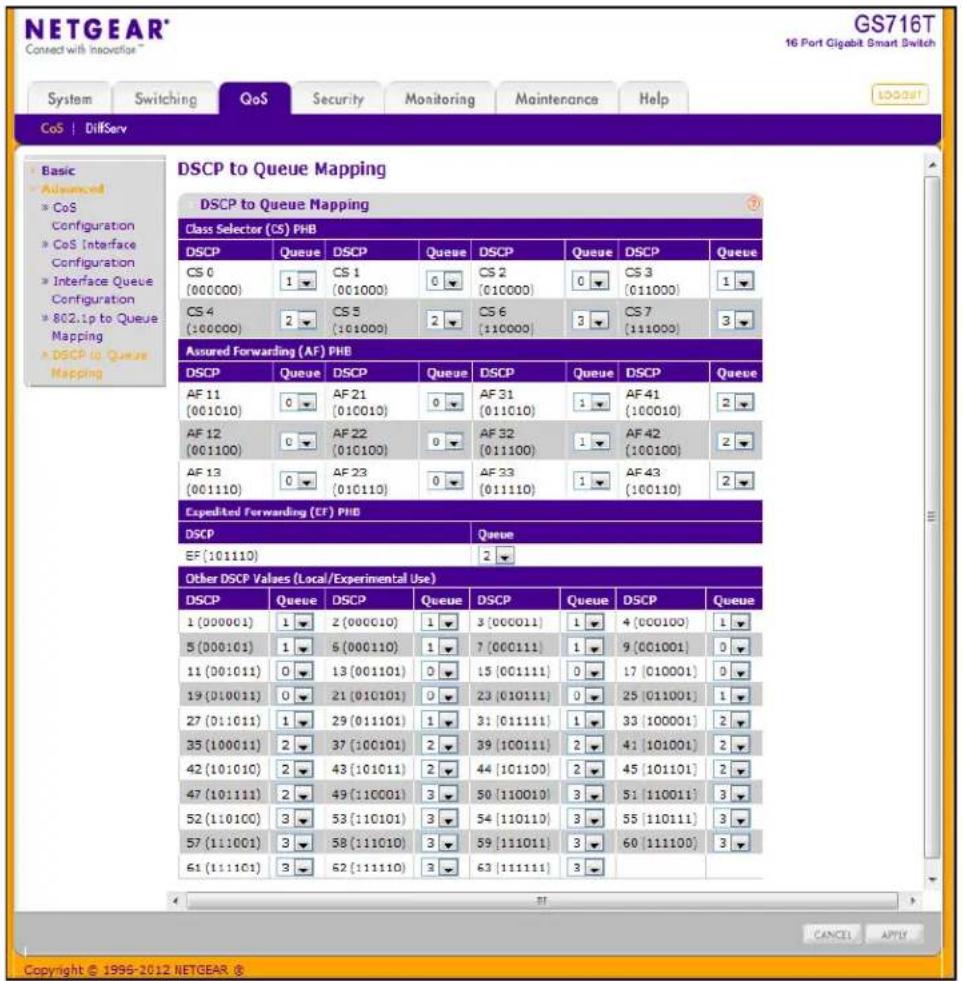Open the AF 41 queue dropdown
This screenshot has width=962, height=981.
point(735,402)
